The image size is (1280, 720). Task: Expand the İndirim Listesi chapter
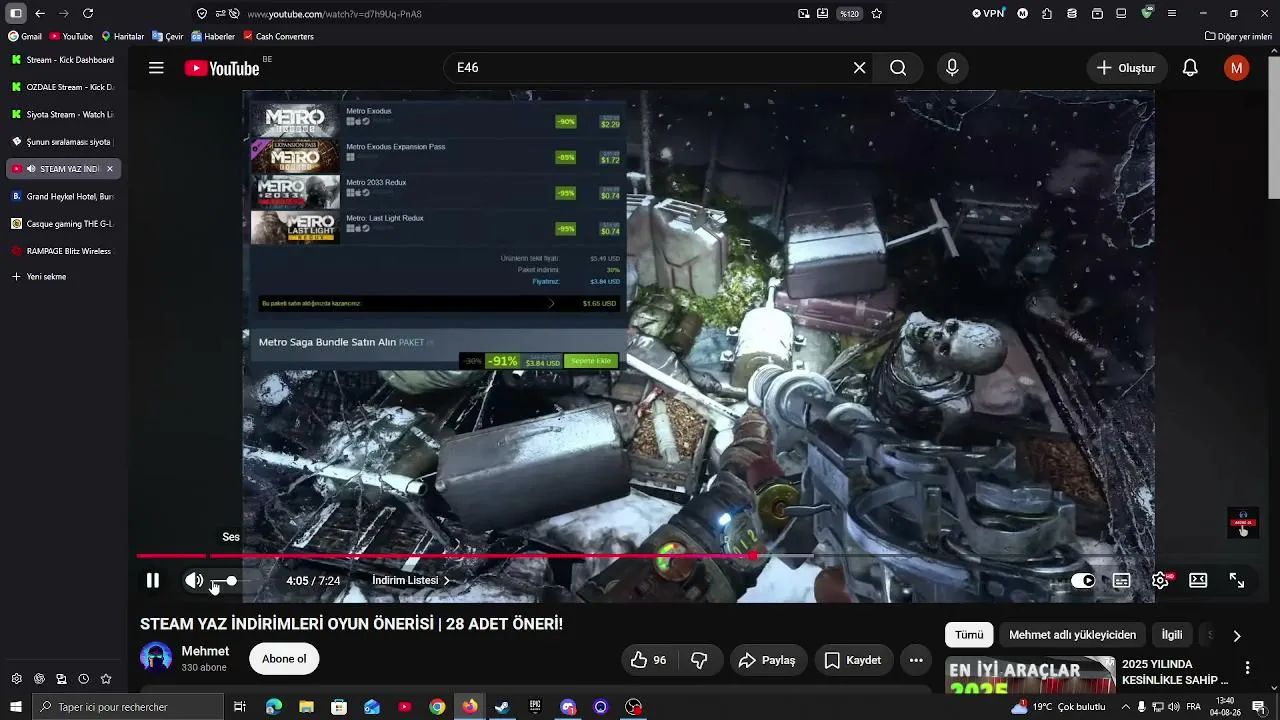point(411,581)
